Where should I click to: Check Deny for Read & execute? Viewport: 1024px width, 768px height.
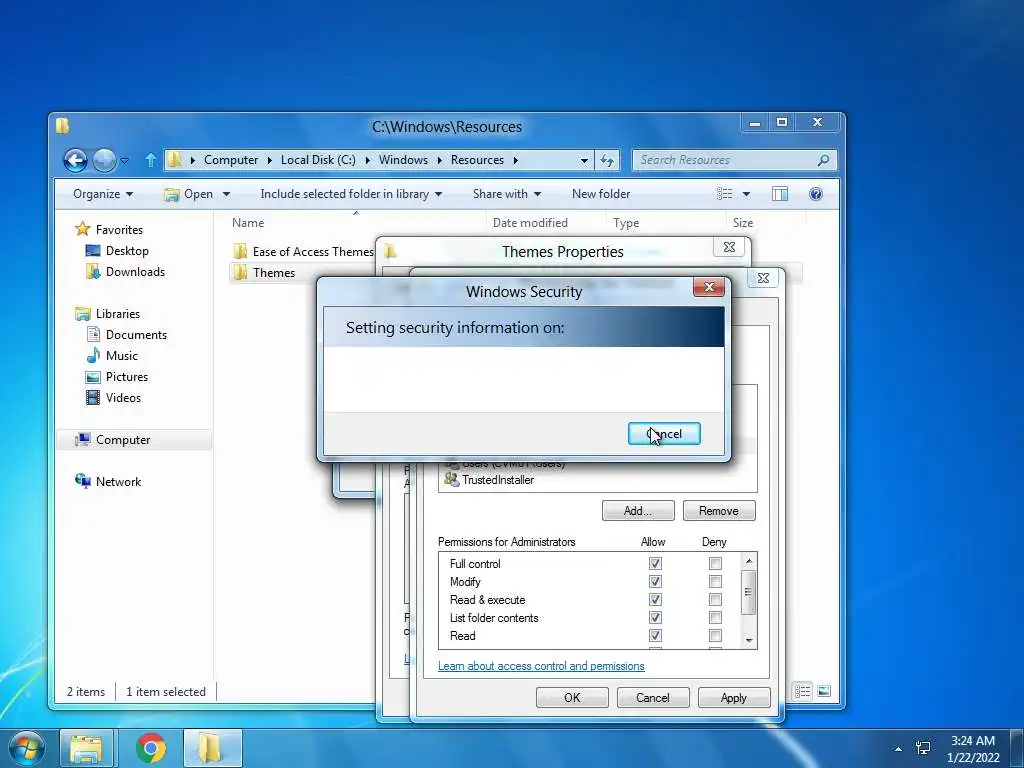coord(715,600)
